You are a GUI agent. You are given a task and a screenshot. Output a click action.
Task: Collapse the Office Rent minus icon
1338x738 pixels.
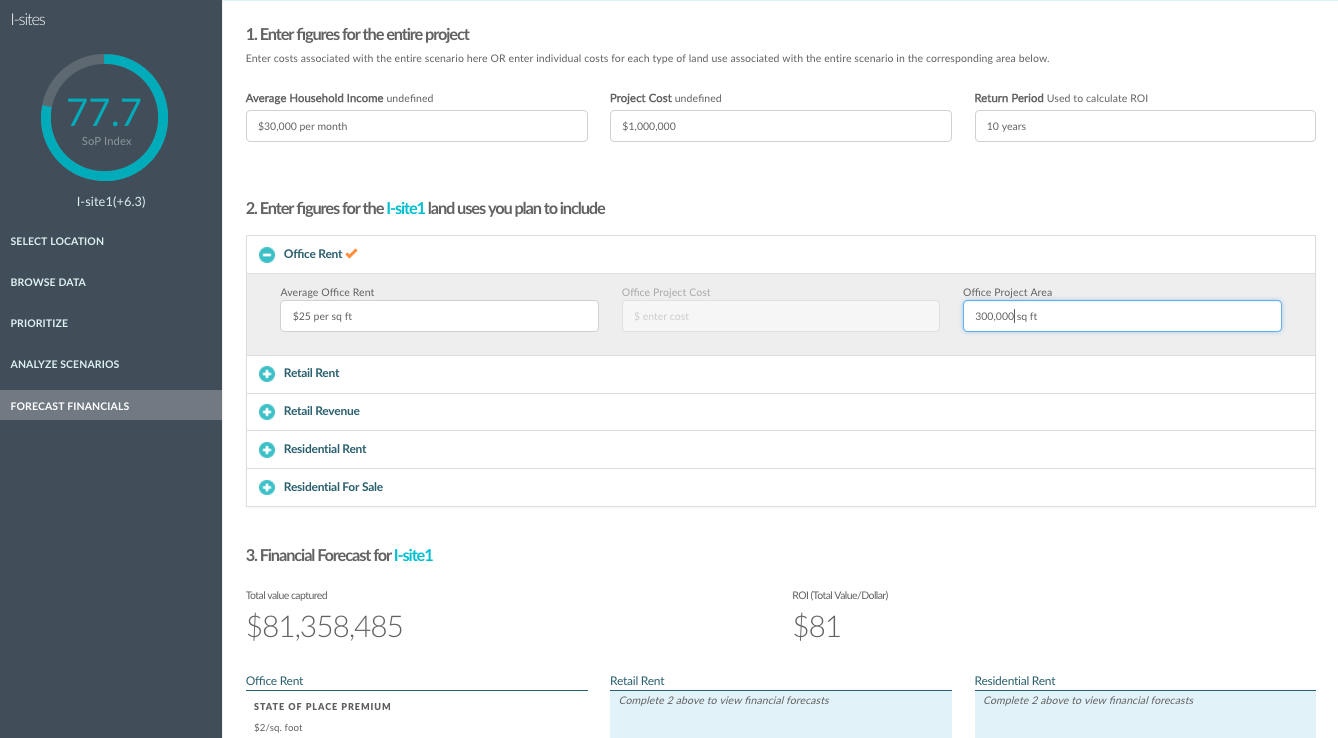(x=267, y=255)
